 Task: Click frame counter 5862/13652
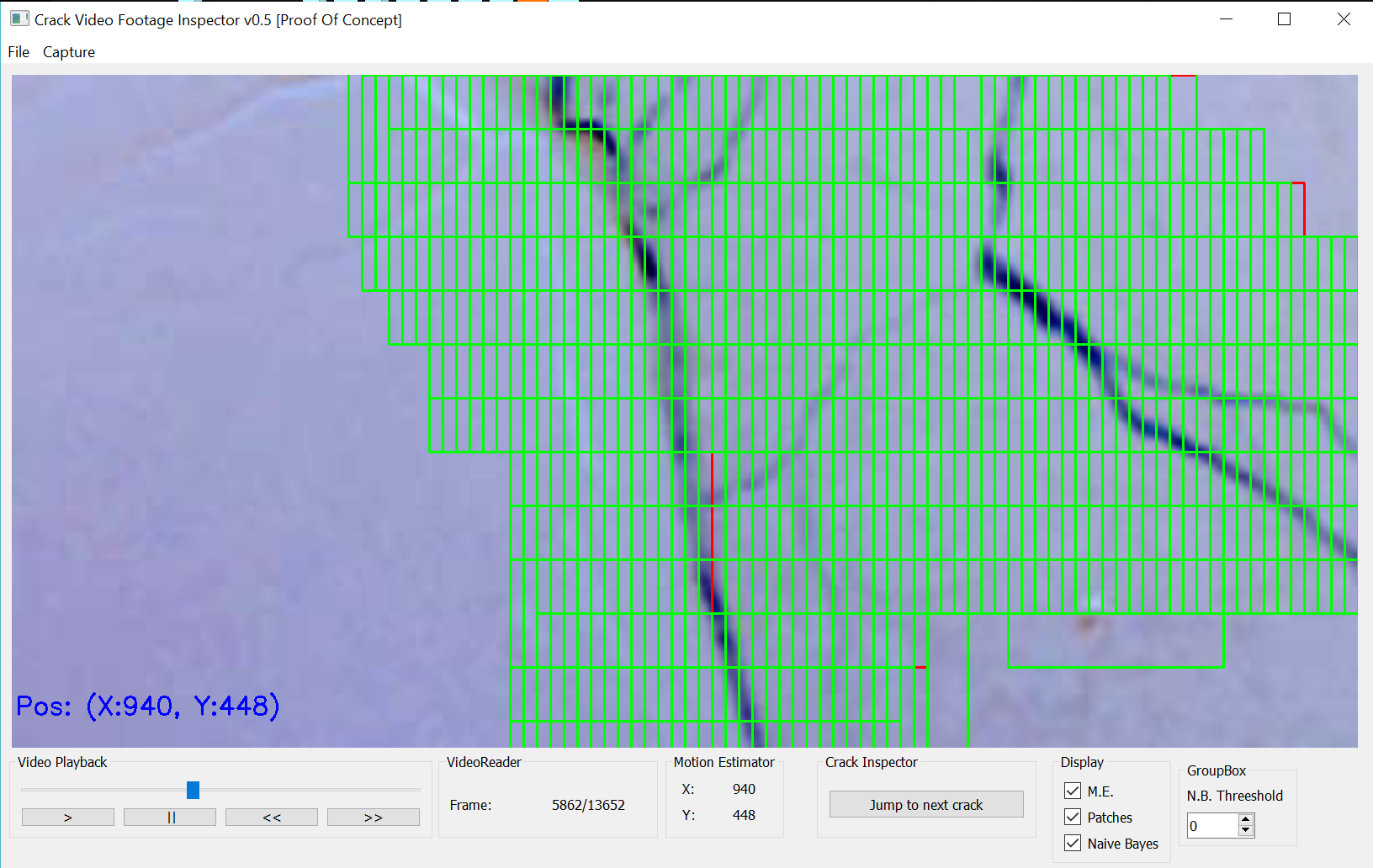588,805
